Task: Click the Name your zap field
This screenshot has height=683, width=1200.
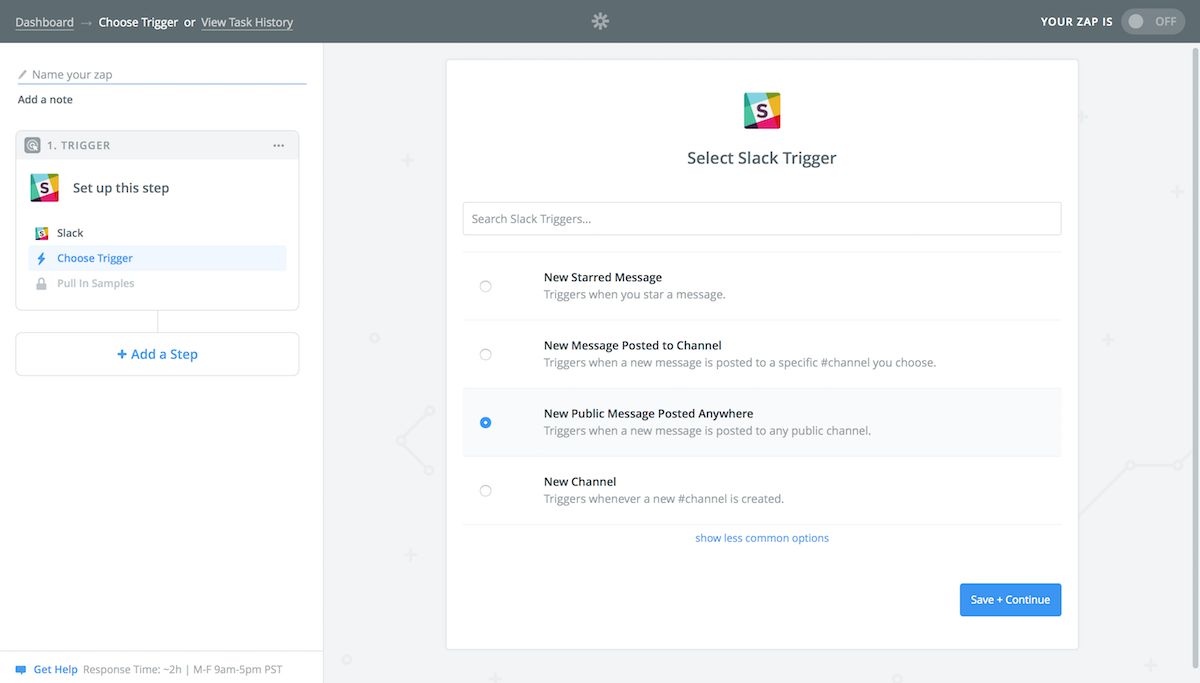Action: coord(165,74)
